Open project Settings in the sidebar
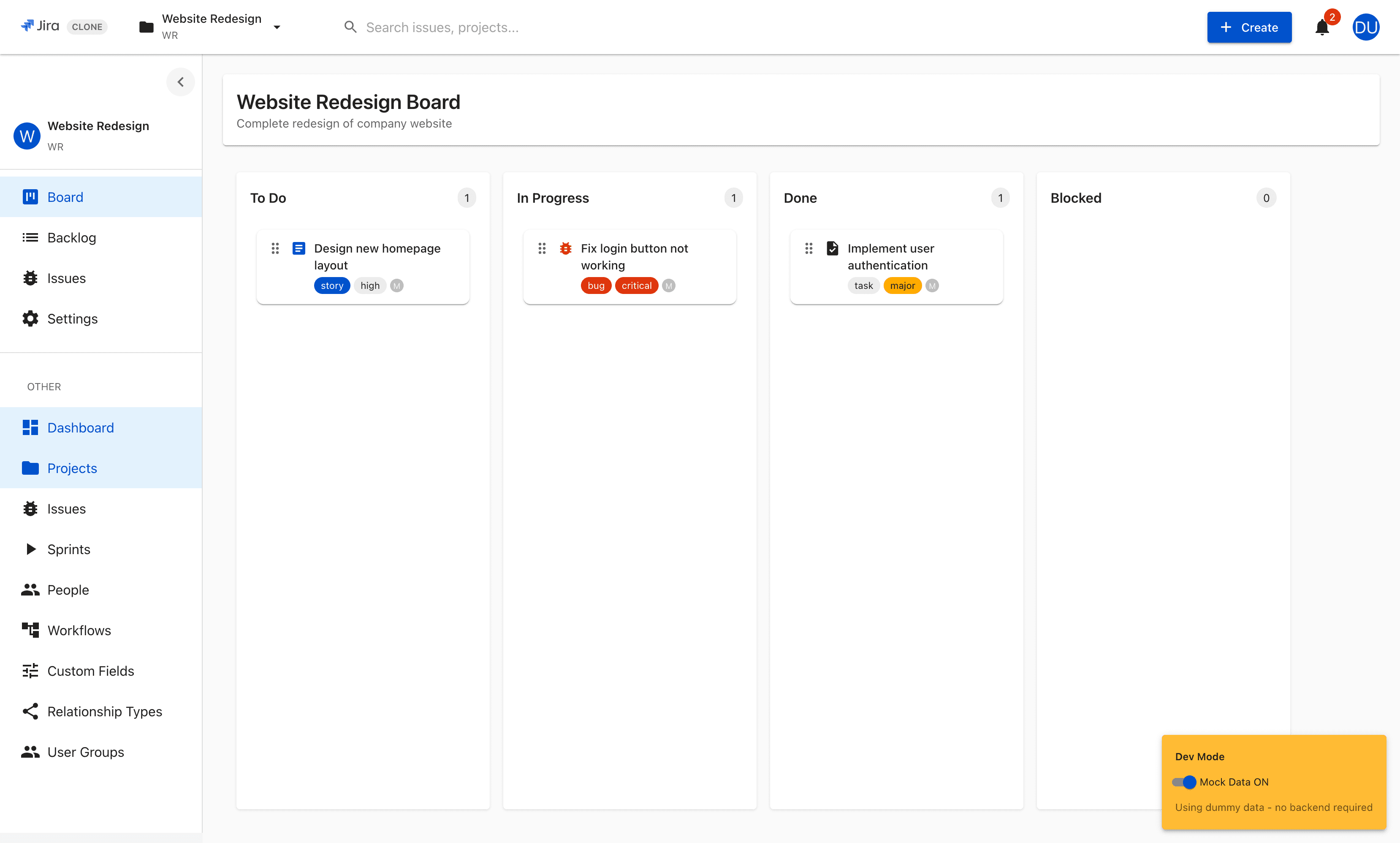The width and height of the screenshot is (1400, 843). 72,319
